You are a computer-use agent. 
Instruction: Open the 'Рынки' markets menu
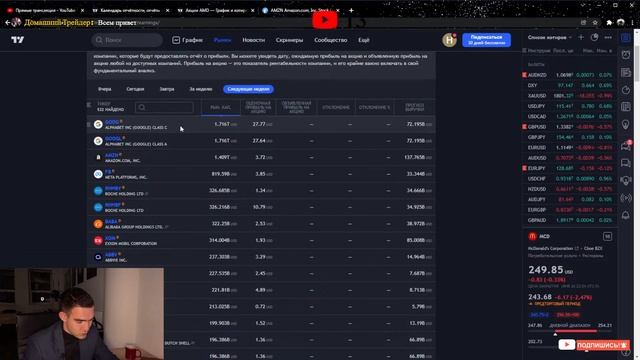click(222, 40)
